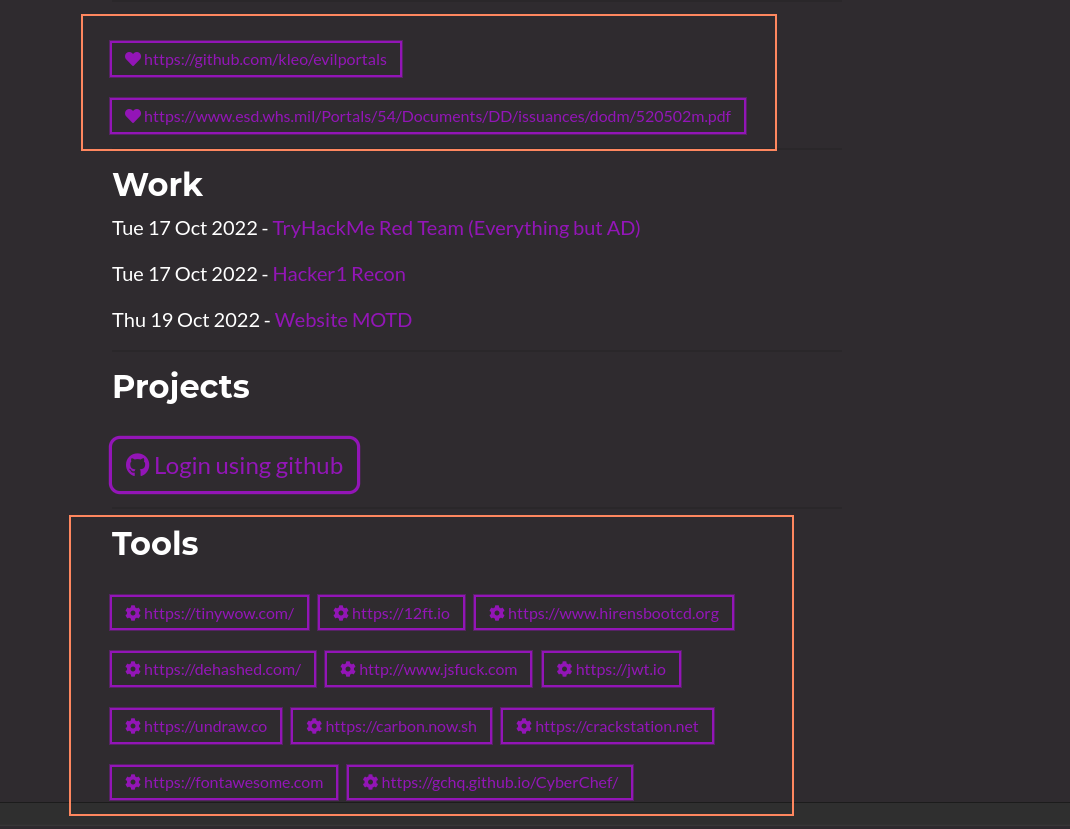The height and width of the screenshot is (829, 1070).
Task: Visit the jsfuck.com tool link
Action: point(437,669)
